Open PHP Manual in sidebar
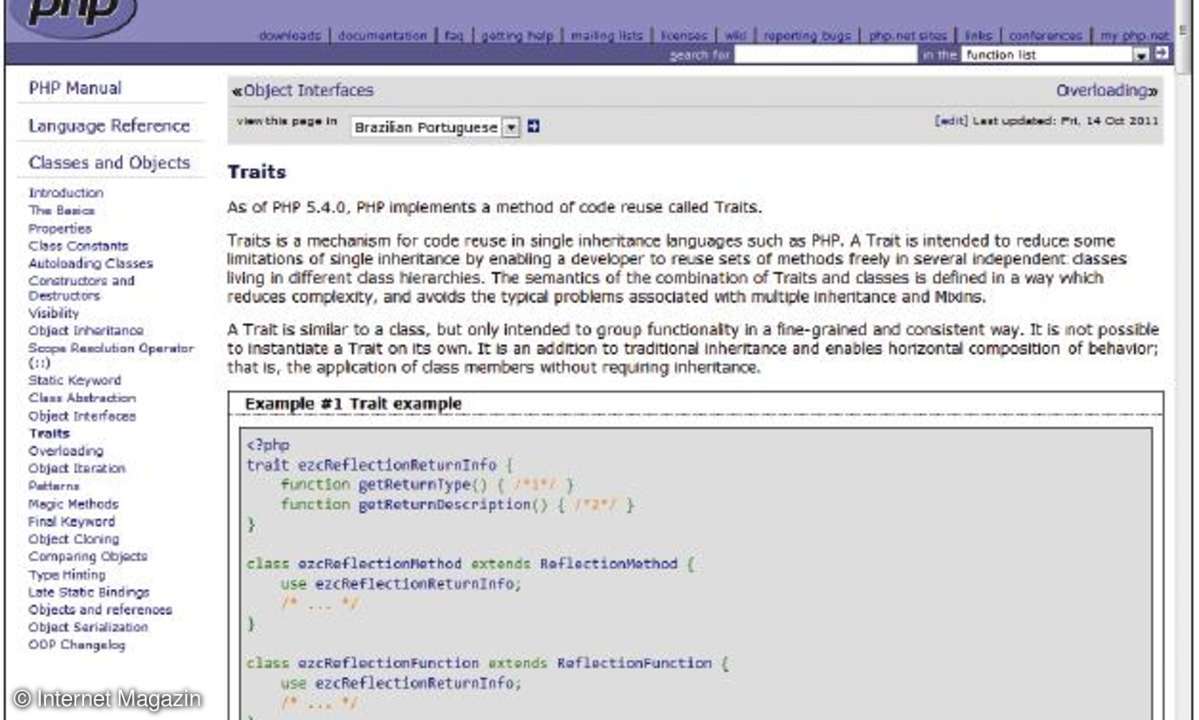Screen dimensions: 1199x720 click(75, 88)
